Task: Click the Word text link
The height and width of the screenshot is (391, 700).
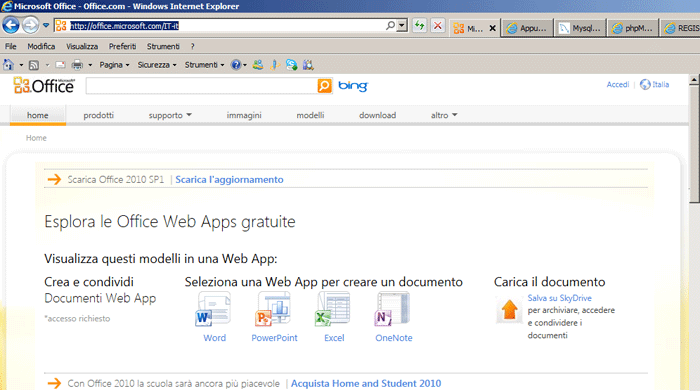Action: pos(214,338)
